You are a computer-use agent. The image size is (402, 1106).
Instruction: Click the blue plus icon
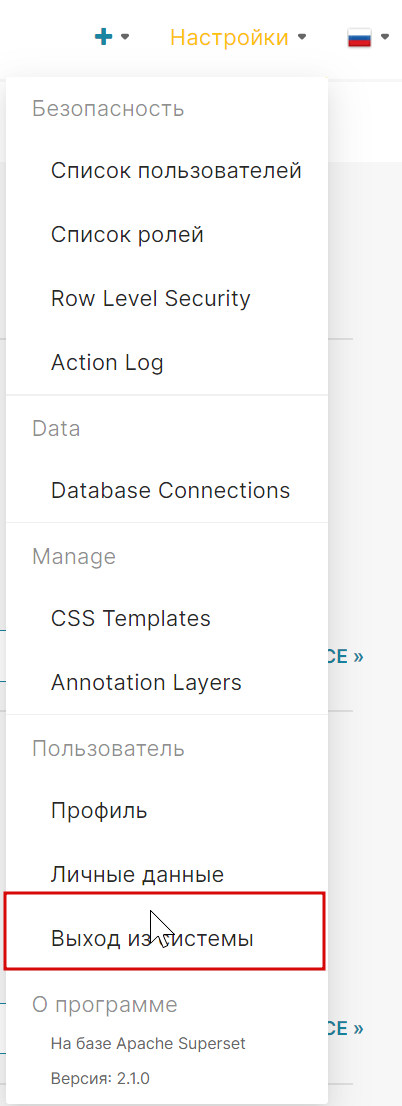[x=104, y=37]
